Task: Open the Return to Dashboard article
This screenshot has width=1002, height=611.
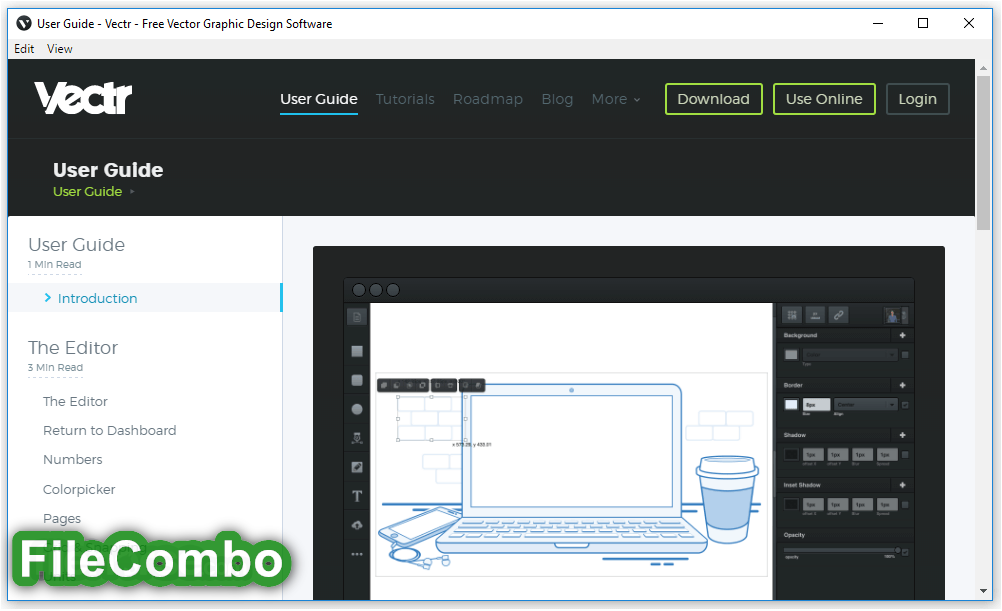Action: tap(109, 430)
